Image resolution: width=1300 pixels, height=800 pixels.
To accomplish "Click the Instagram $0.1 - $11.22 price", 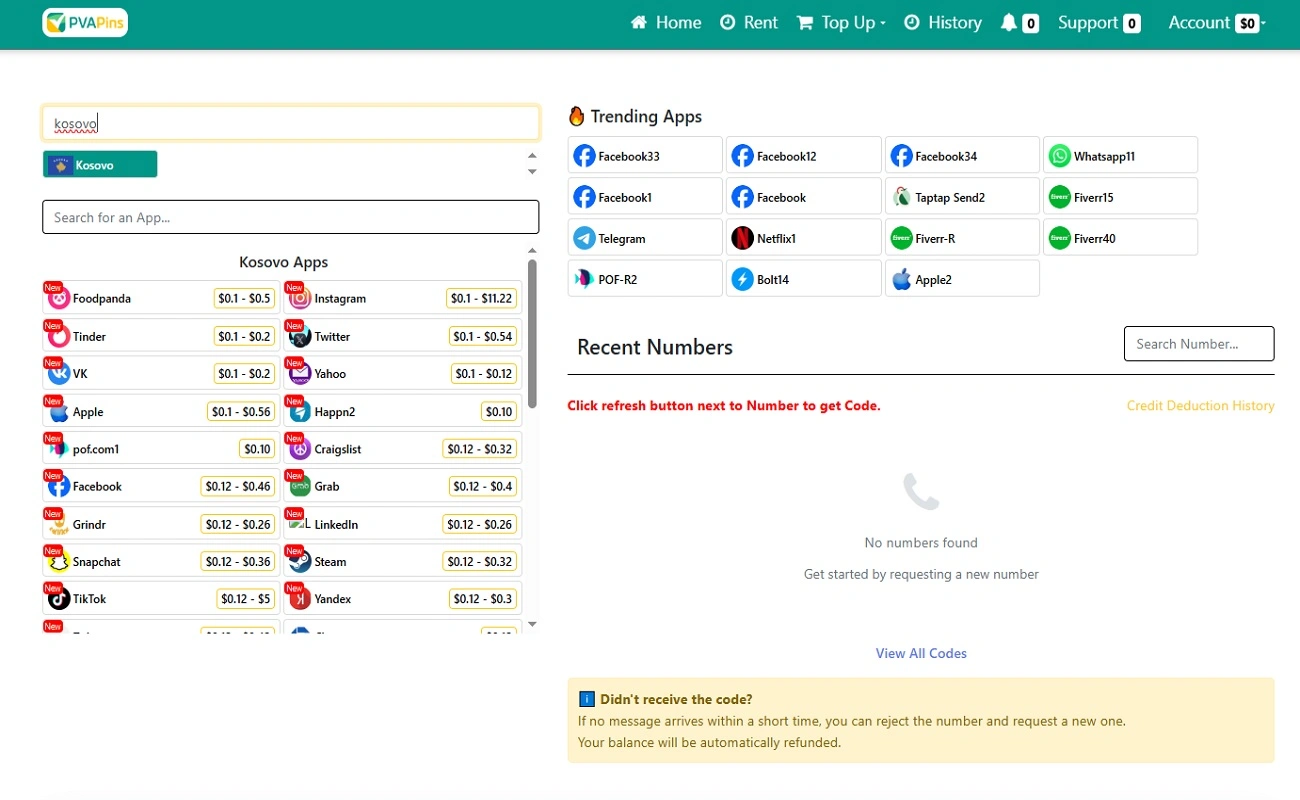I will point(481,298).
